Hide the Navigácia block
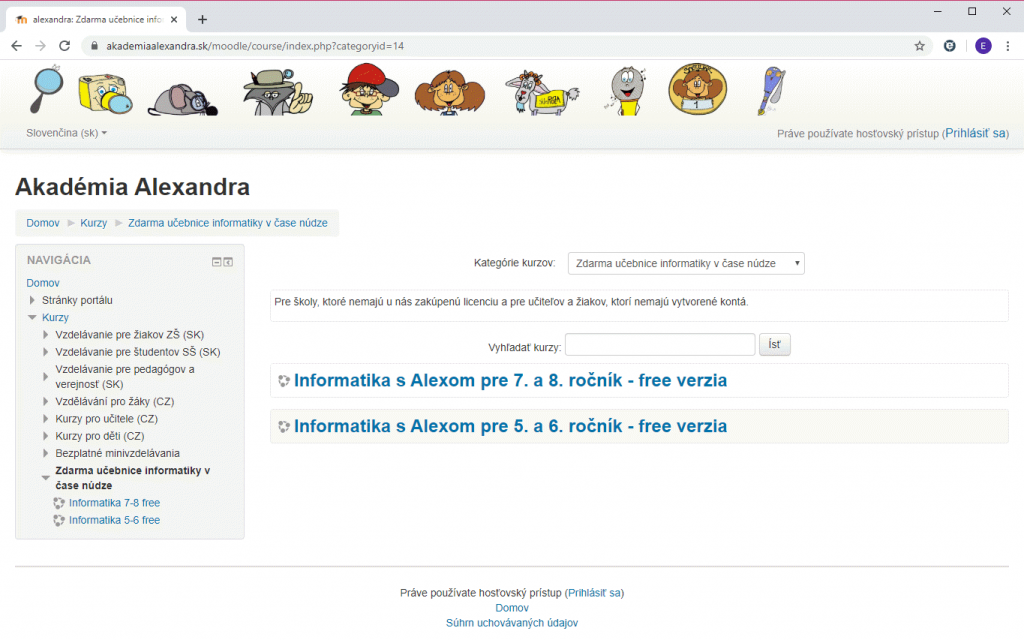The width and height of the screenshot is (1024, 640). pos(216,262)
